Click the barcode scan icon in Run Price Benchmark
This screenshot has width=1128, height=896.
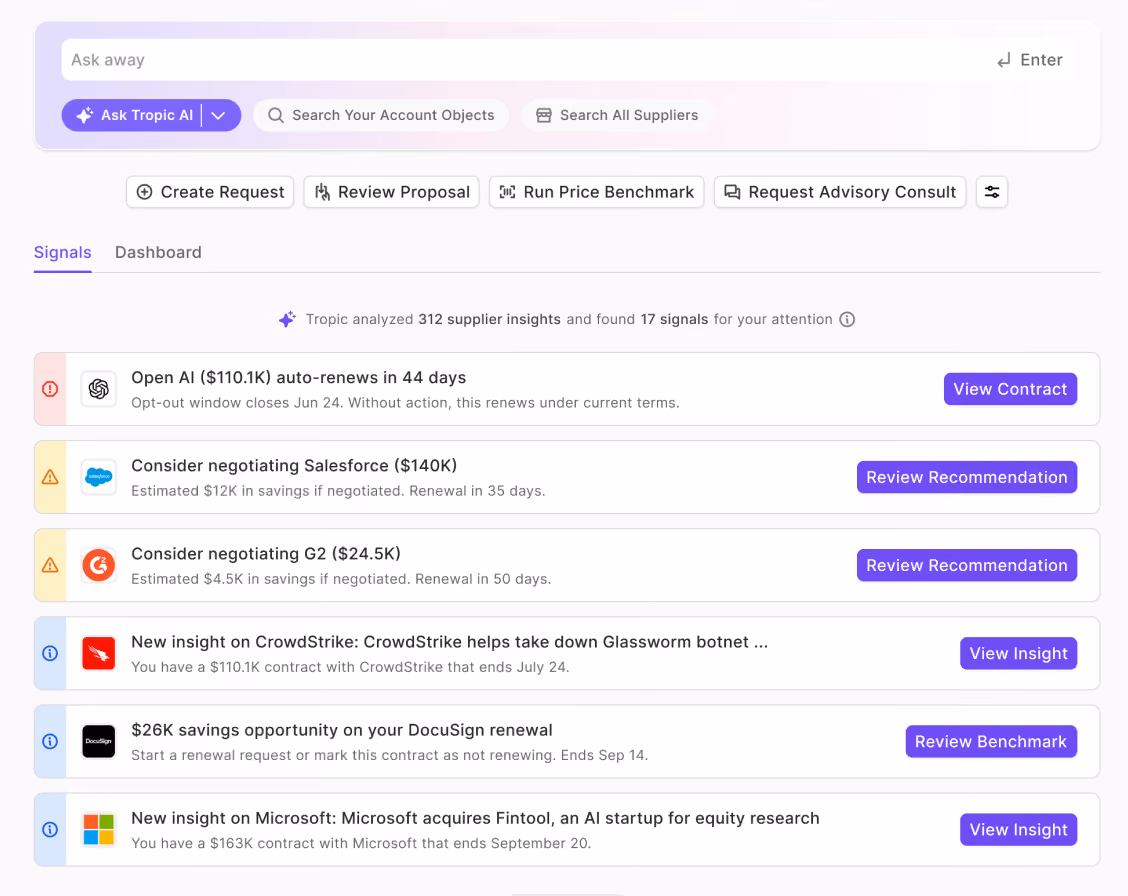(507, 192)
